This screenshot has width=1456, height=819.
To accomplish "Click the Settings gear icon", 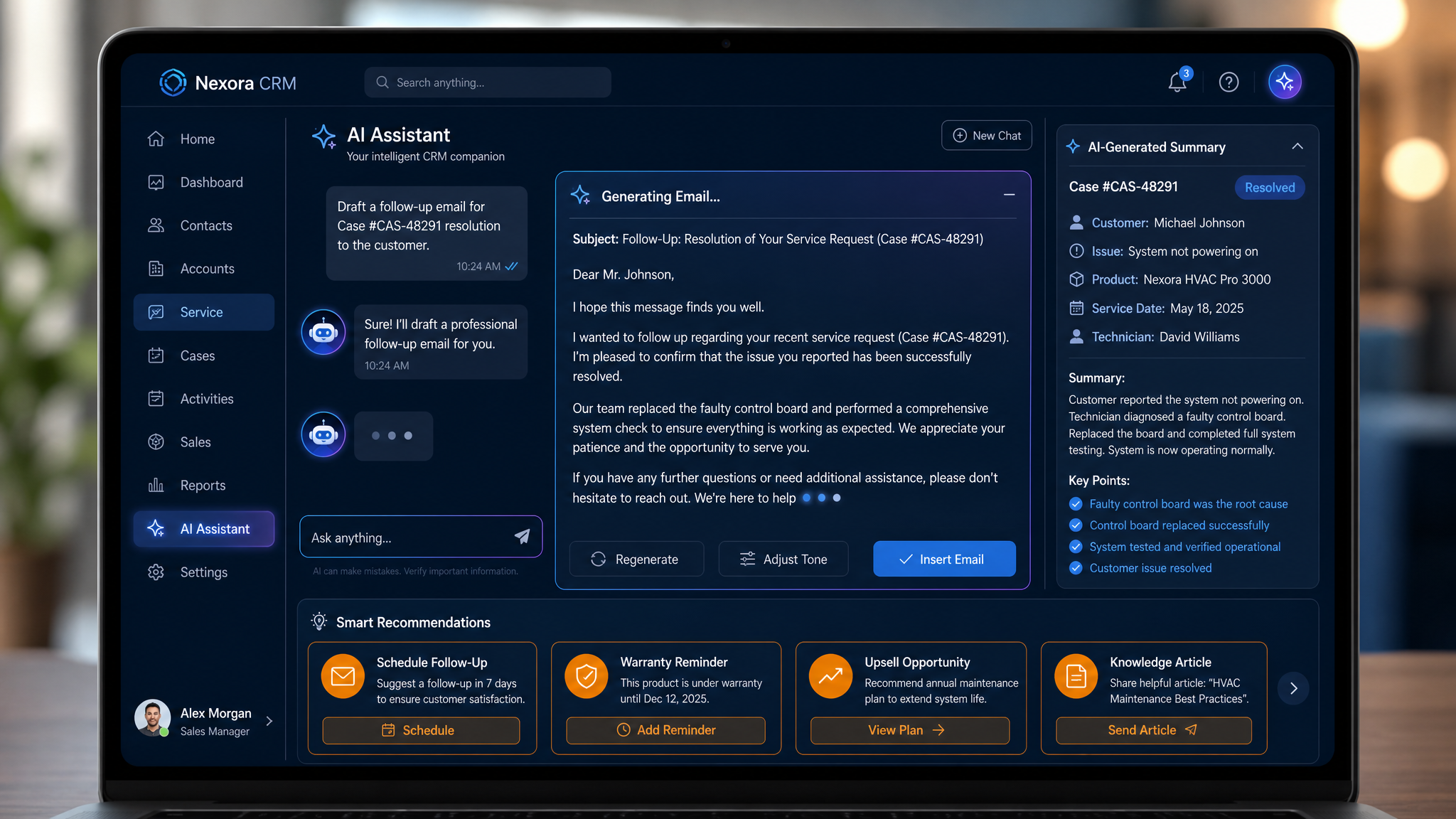I will pyautogui.click(x=156, y=572).
